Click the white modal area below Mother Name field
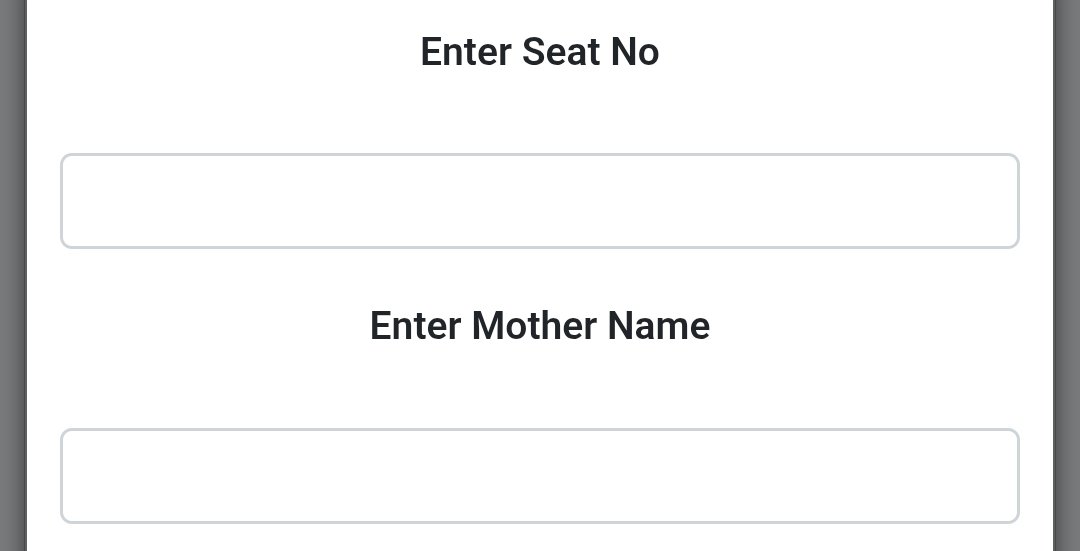 (540, 538)
